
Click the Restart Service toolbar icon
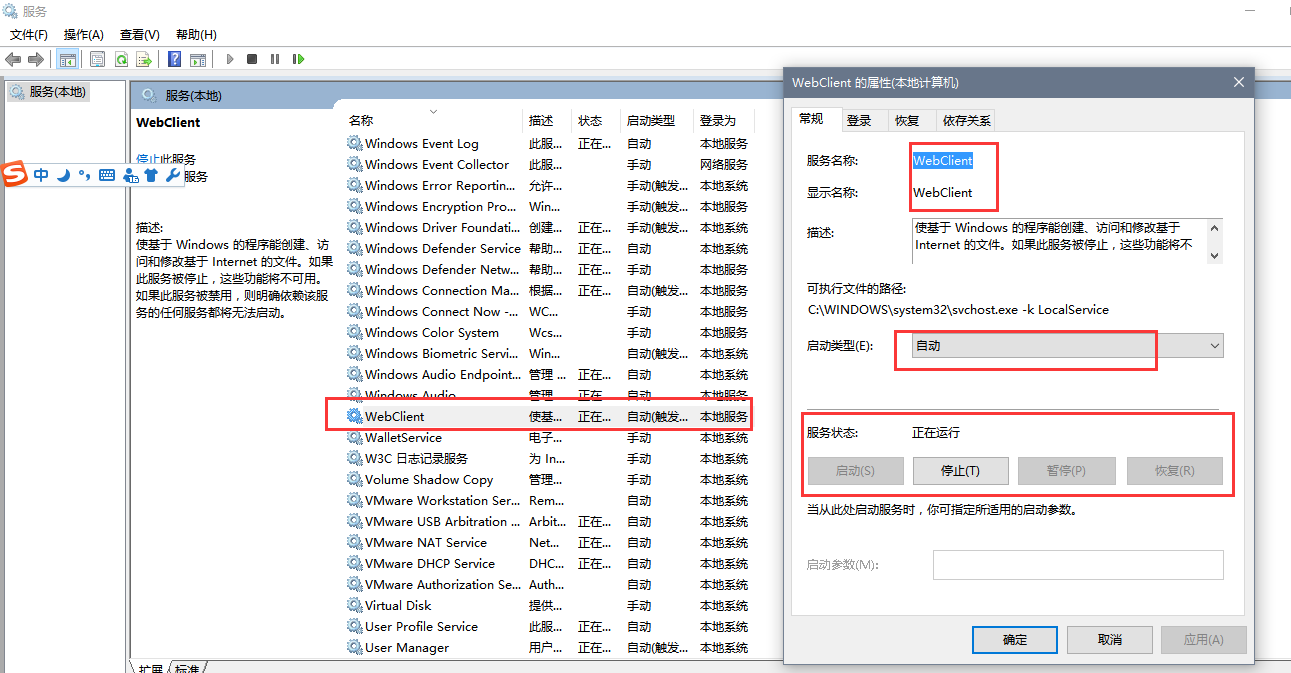[x=300, y=58]
